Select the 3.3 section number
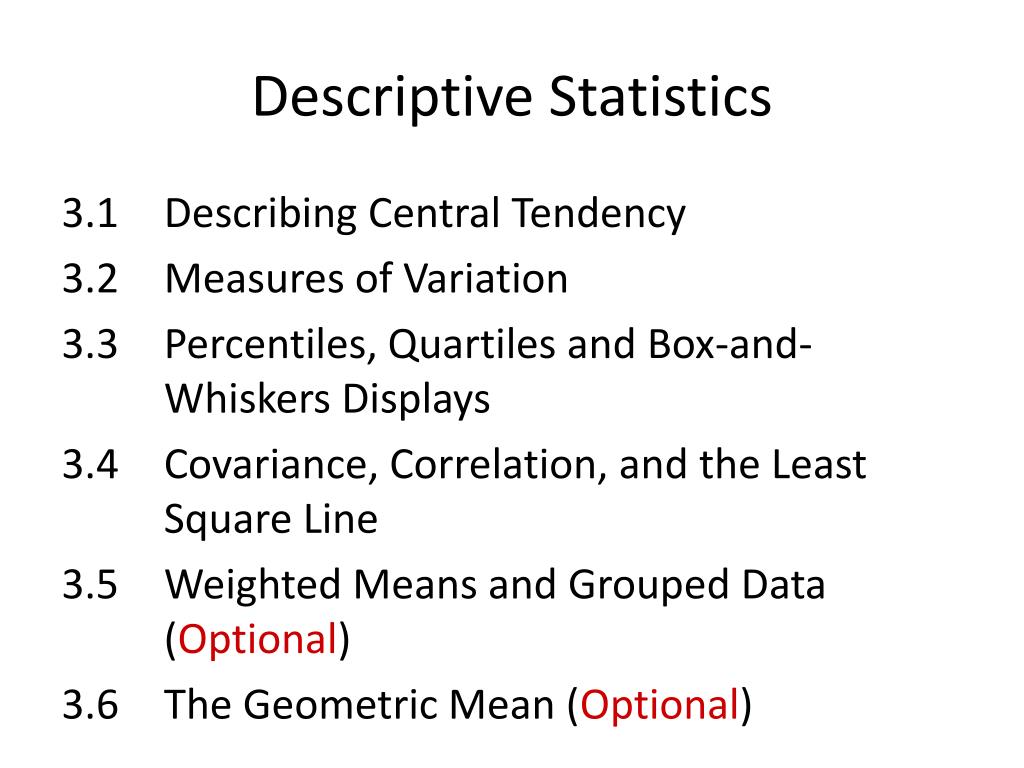 90,344
